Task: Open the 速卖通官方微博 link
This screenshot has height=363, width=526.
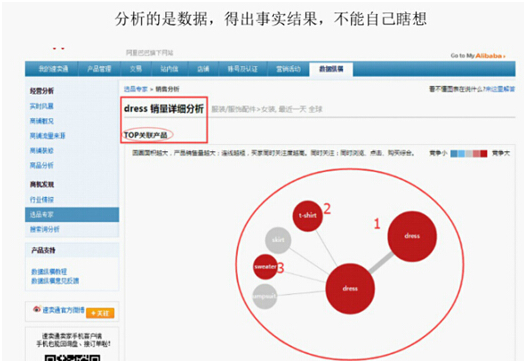Action: point(63,310)
